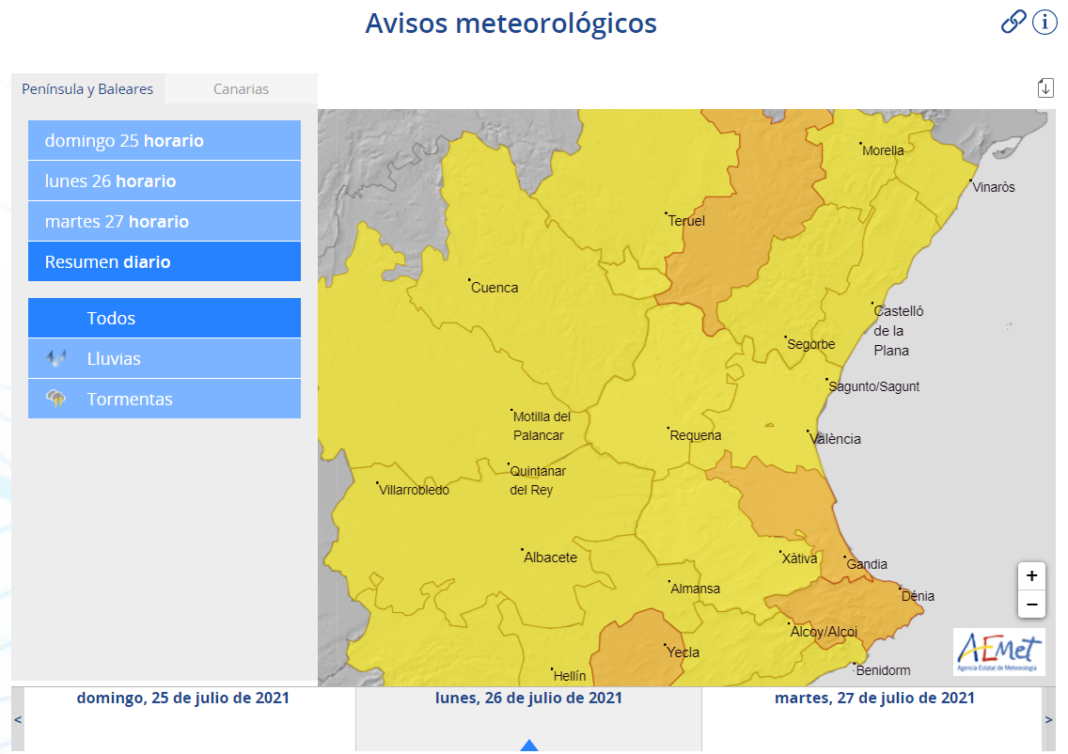This screenshot has width=1068, height=754.
Task: Select martes, 27 de julio timeline day
Action: (874, 698)
